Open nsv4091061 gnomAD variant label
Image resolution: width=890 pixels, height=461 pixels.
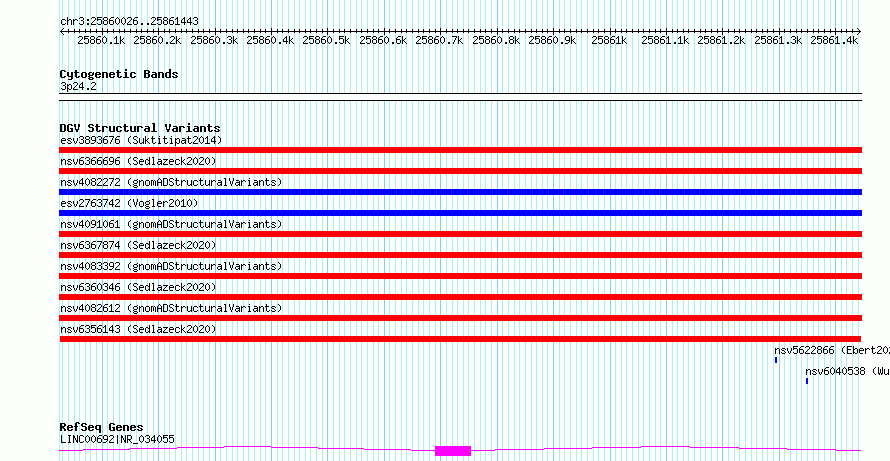171,224
